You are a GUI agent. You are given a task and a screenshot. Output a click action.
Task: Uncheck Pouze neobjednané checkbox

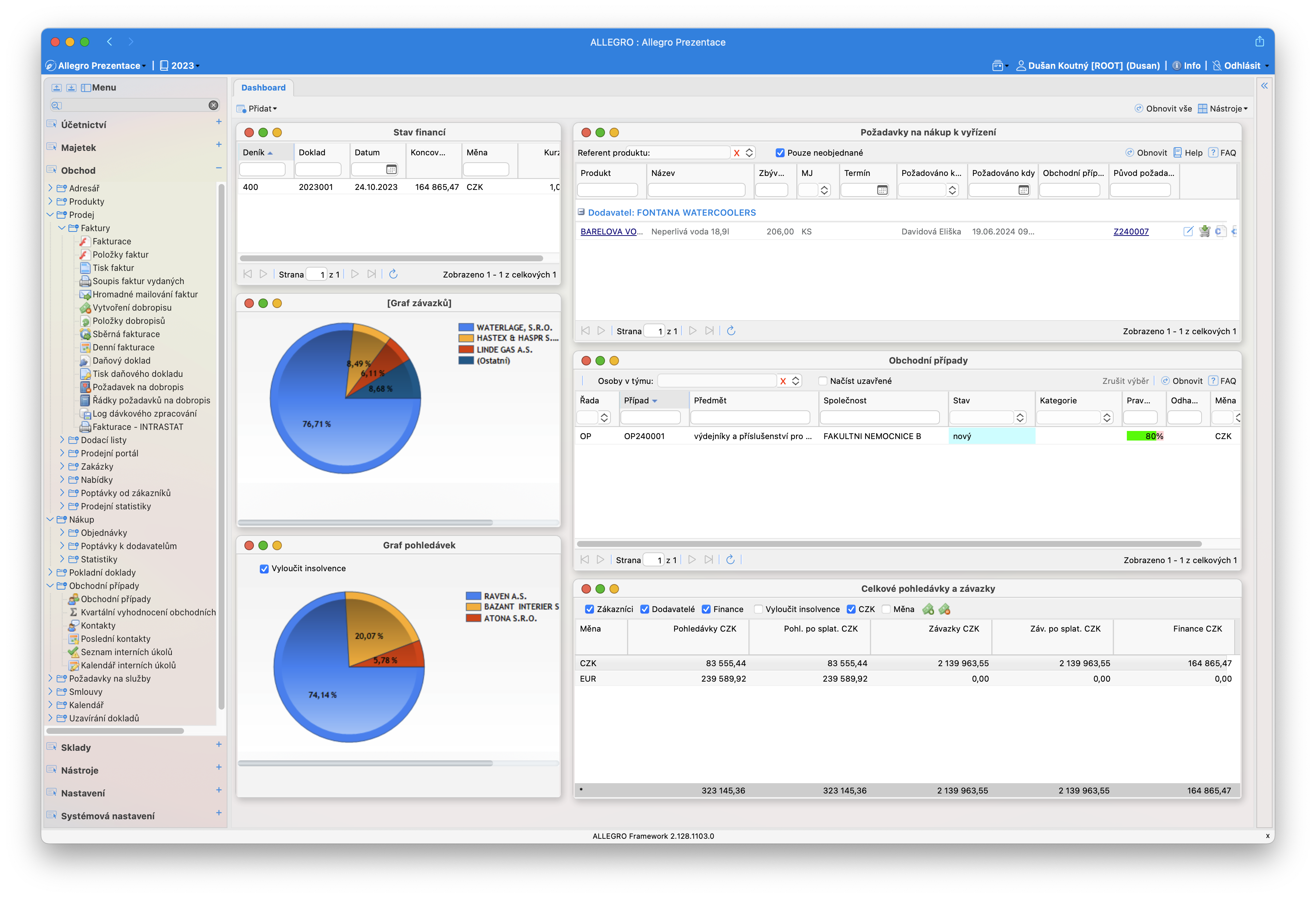780,153
